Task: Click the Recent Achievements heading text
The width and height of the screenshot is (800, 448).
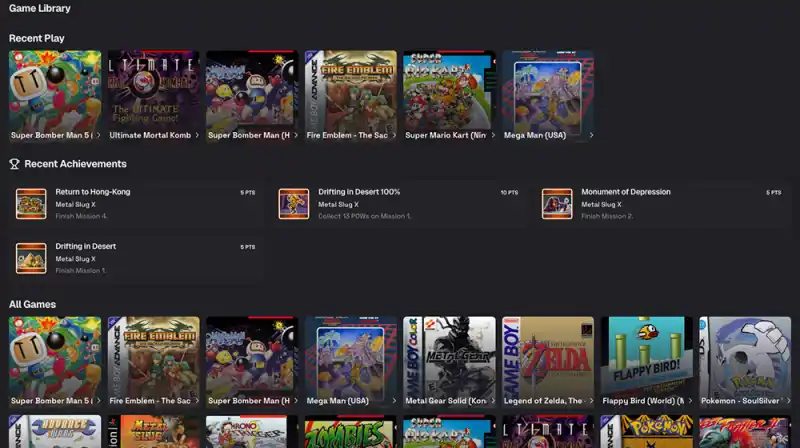Action: (x=76, y=164)
